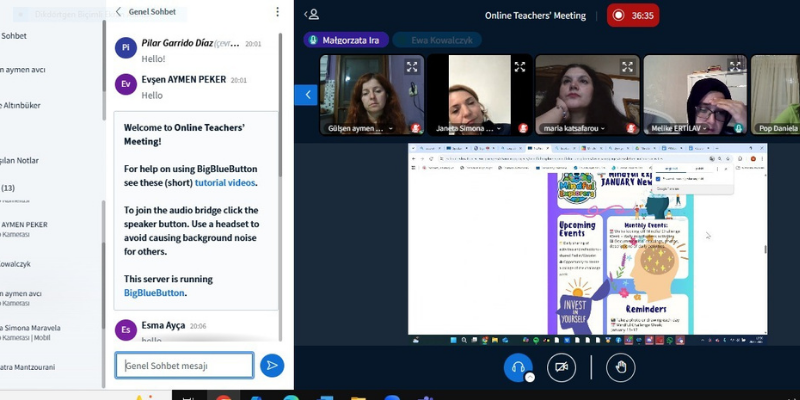Go back from Genel Sohbet header
This screenshot has width=800, height=400.
coord(118,11)
